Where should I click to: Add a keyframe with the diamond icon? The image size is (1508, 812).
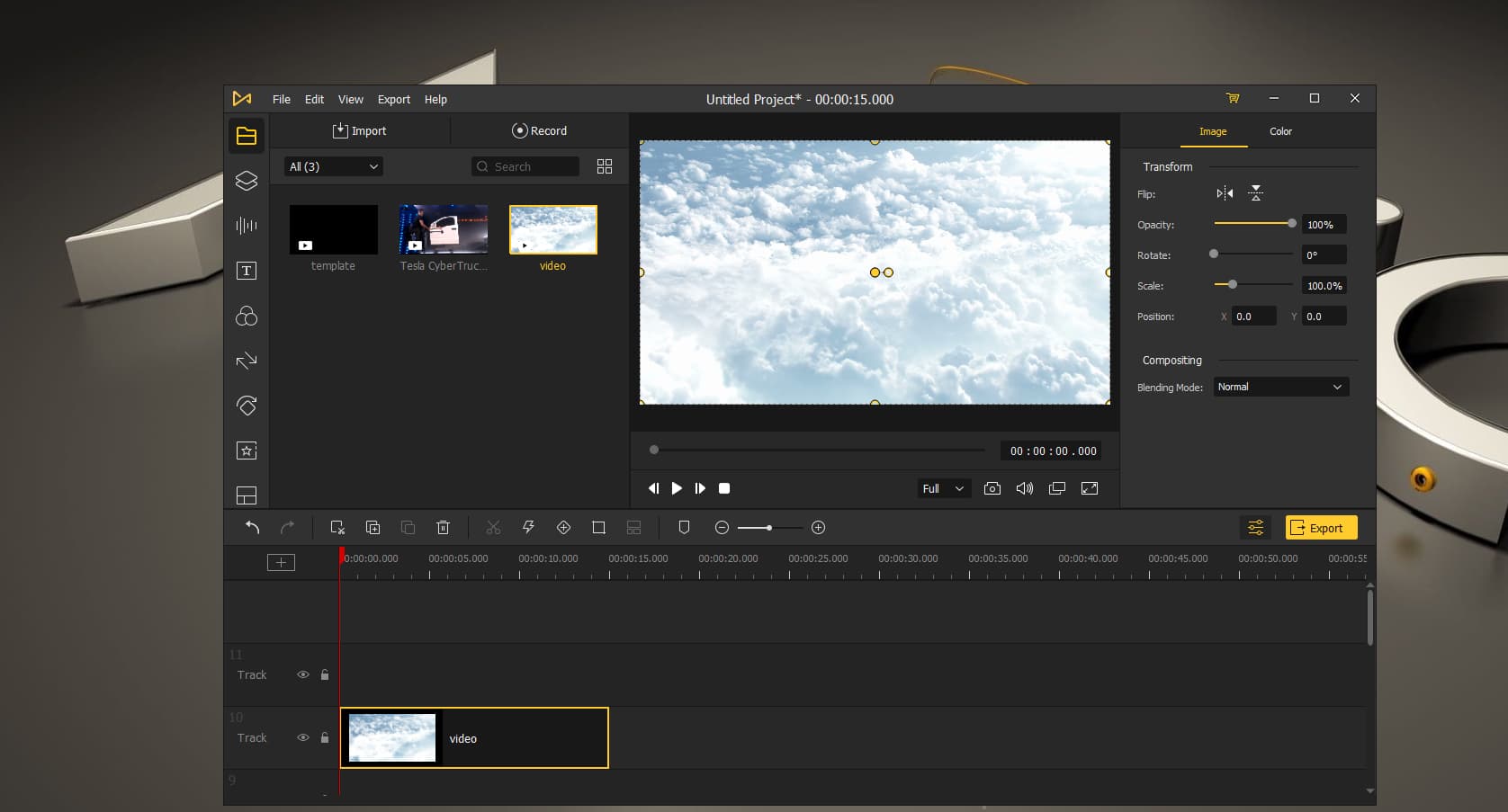pos(564,528)
